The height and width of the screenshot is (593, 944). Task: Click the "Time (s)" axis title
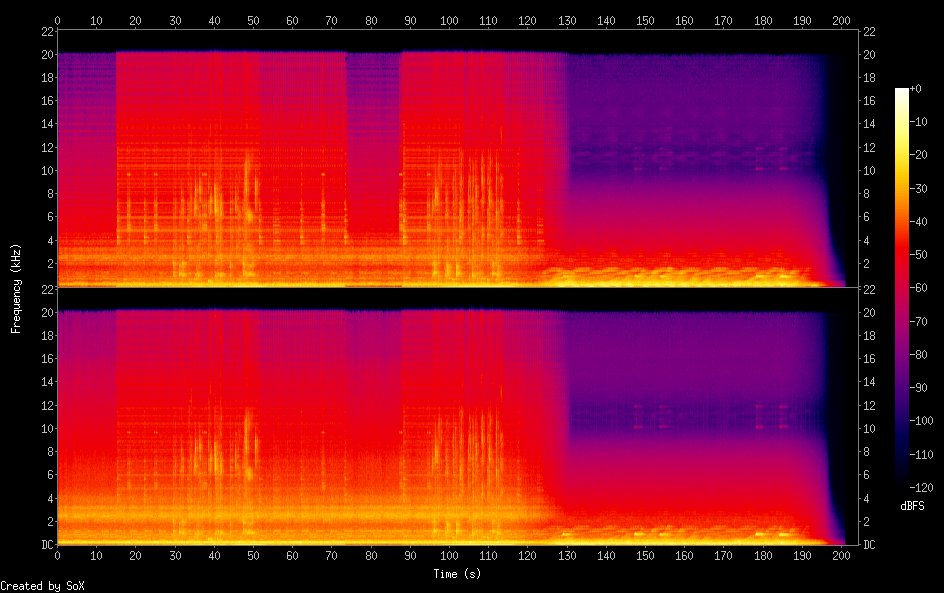[x=457, y=574]
